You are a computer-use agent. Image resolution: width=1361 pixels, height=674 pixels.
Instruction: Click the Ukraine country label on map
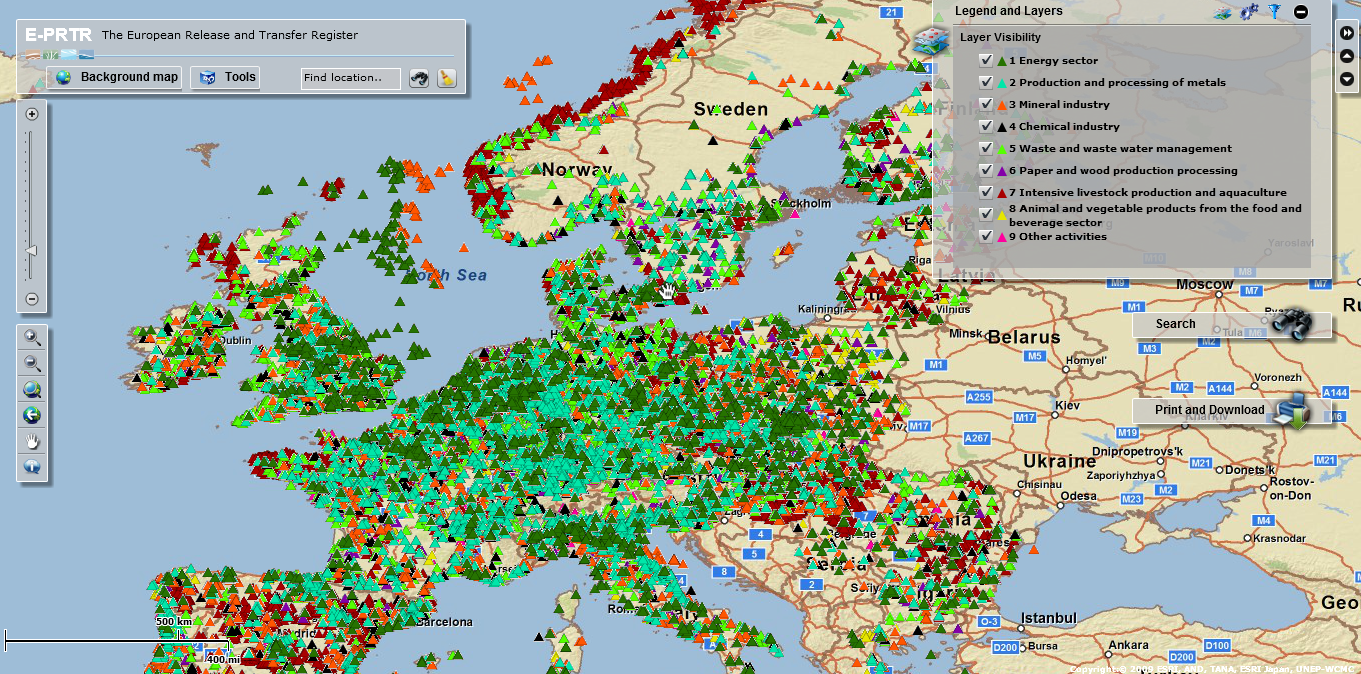(x=1060, y=461)
